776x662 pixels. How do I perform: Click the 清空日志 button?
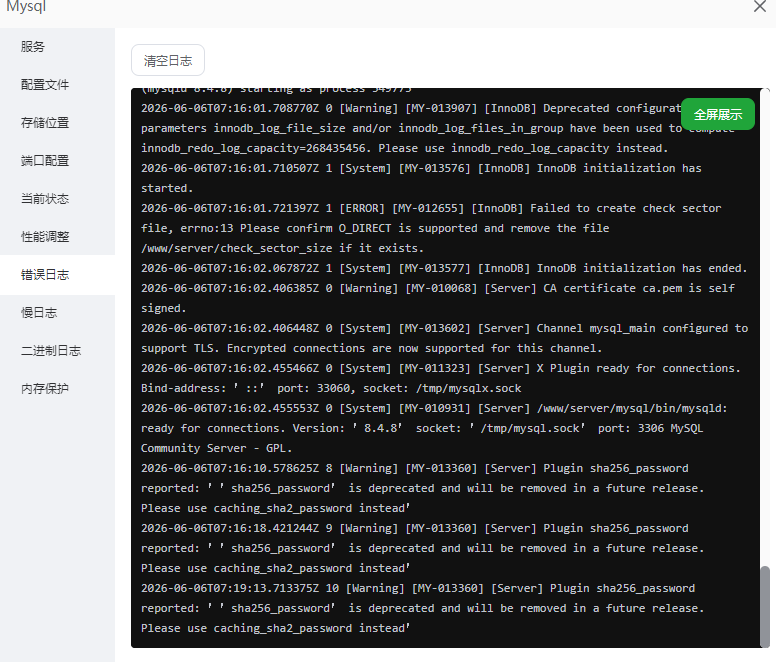[x=168, y=60]
